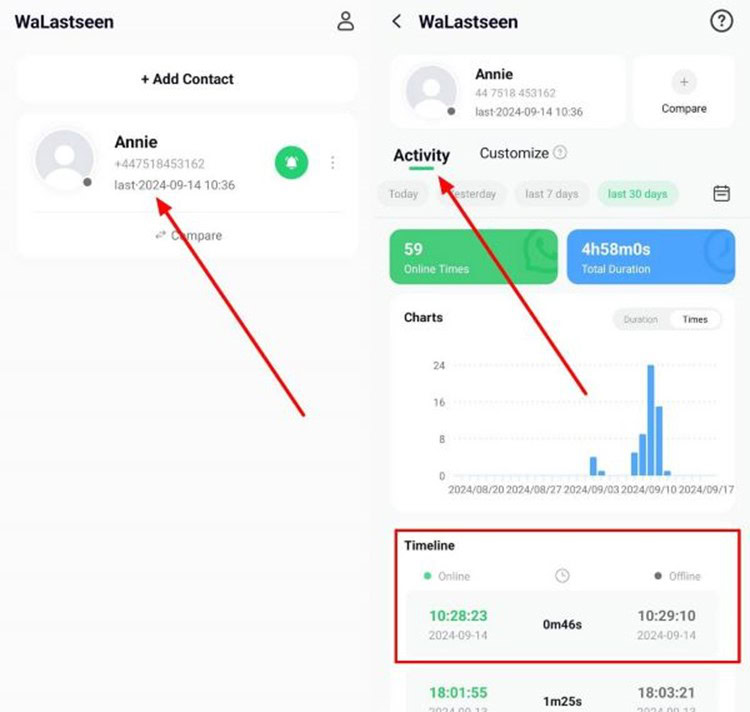Click the Offline legend label
750x712 pixels.
[684, 576]
